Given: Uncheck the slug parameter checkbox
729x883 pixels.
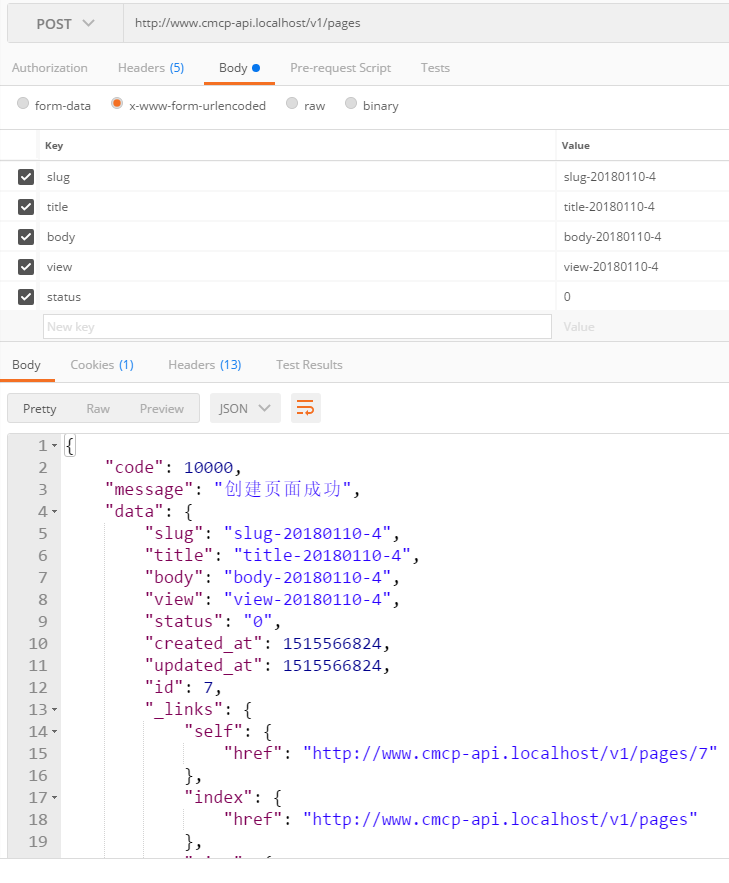Looking at the screenshot, I should [x=26, y=177].
